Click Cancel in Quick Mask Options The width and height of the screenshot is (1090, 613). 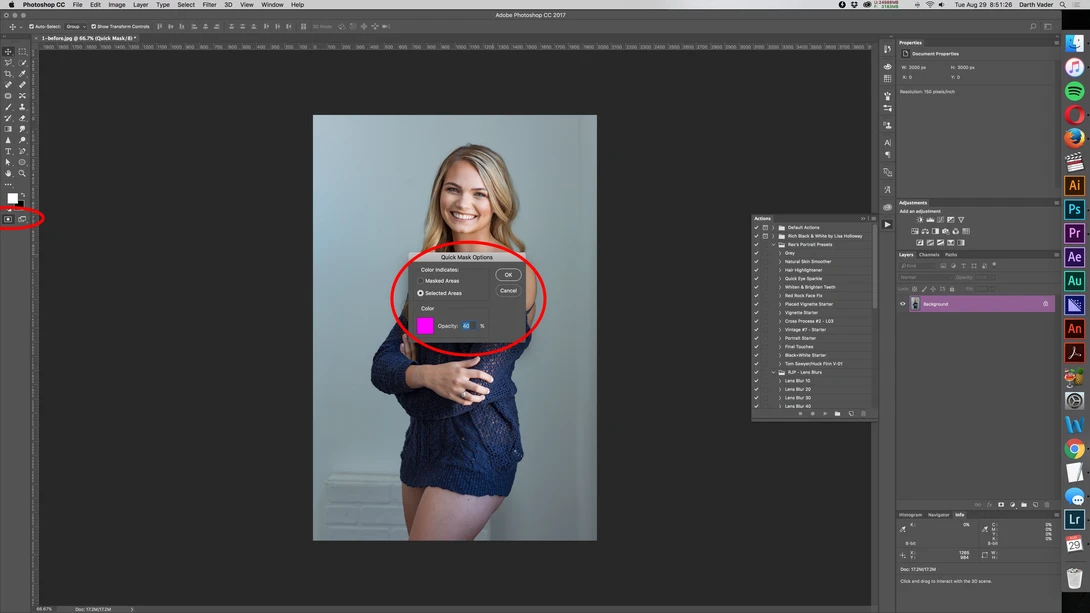click(508, 291)
